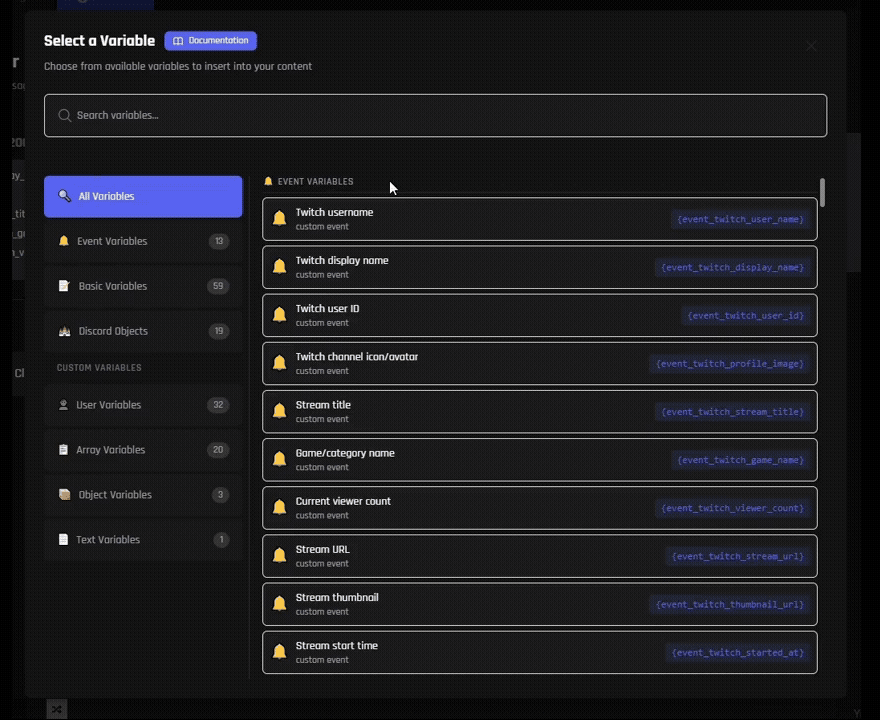Image resolution: width=880 pixels, height=720 pixels.
Task: Open the Array Variables category
Action: (143, 450)
